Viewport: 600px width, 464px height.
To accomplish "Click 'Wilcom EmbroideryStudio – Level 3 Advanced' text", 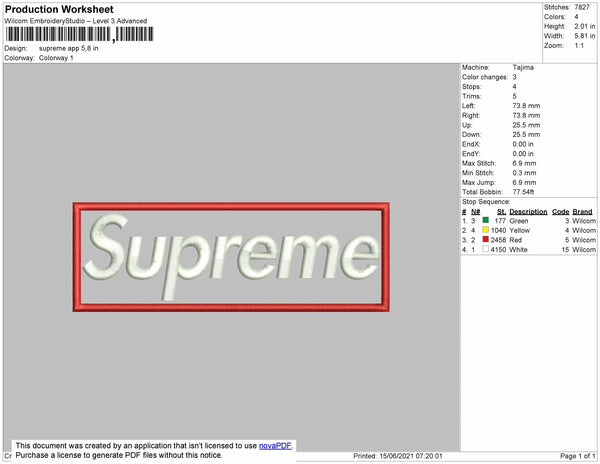I will click(x=76, y=21).
